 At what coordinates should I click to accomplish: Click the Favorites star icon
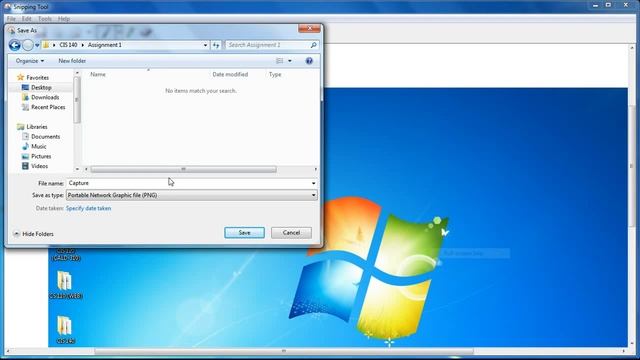tap(20, 77)
